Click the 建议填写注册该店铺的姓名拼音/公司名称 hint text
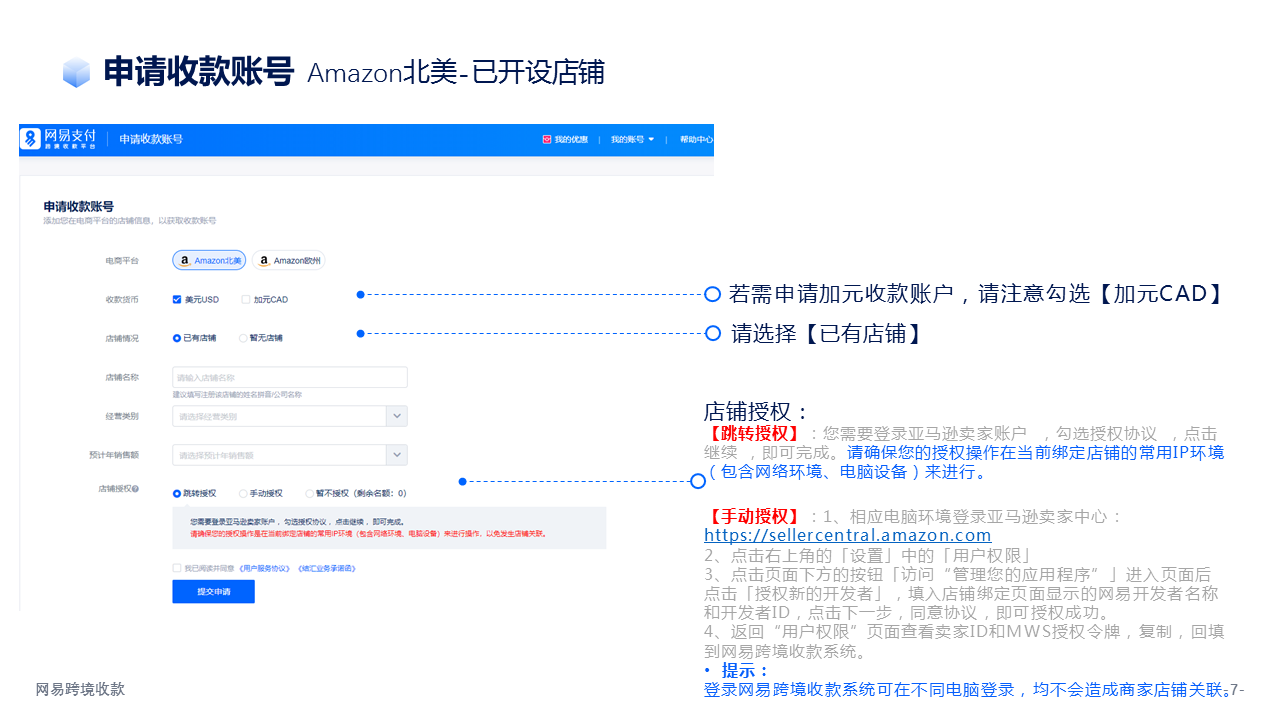Image resolution: width=1280 pixels, height=720 pixels. tap(237, 395)
